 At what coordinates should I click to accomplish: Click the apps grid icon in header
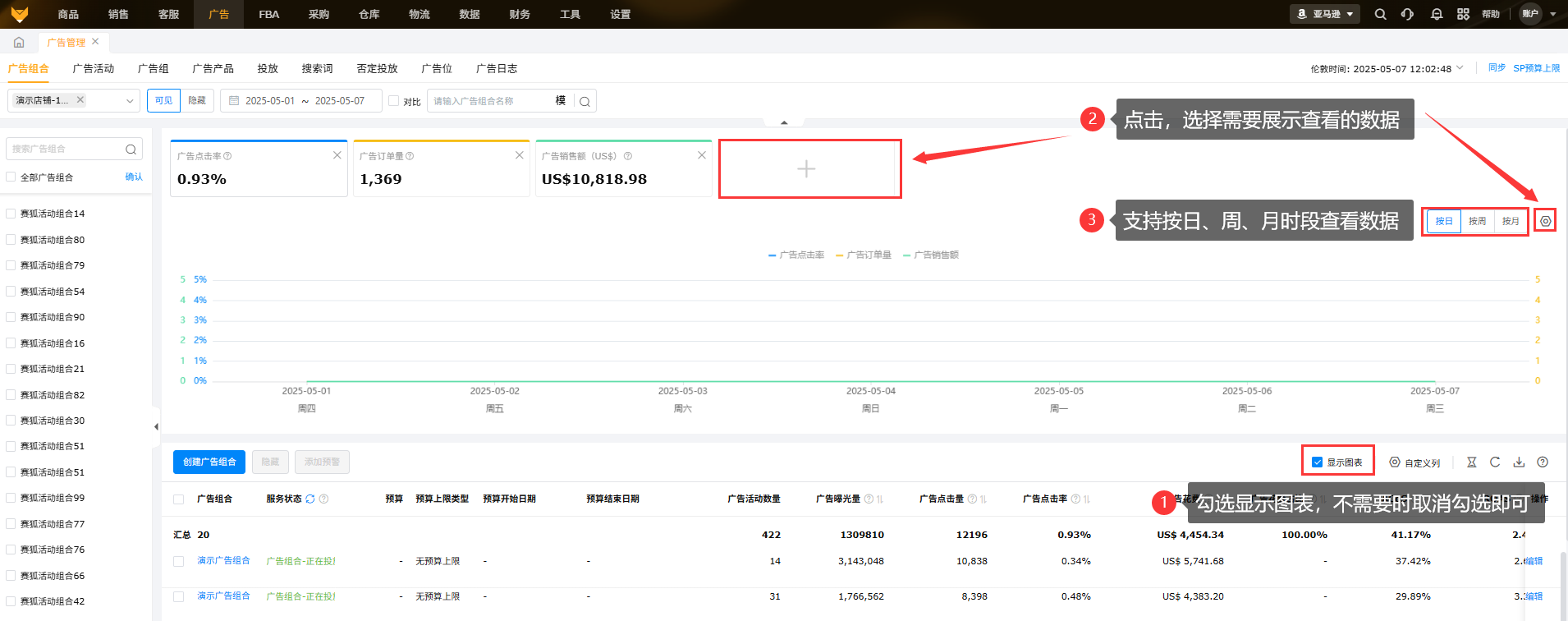[x=1463, y=14]
